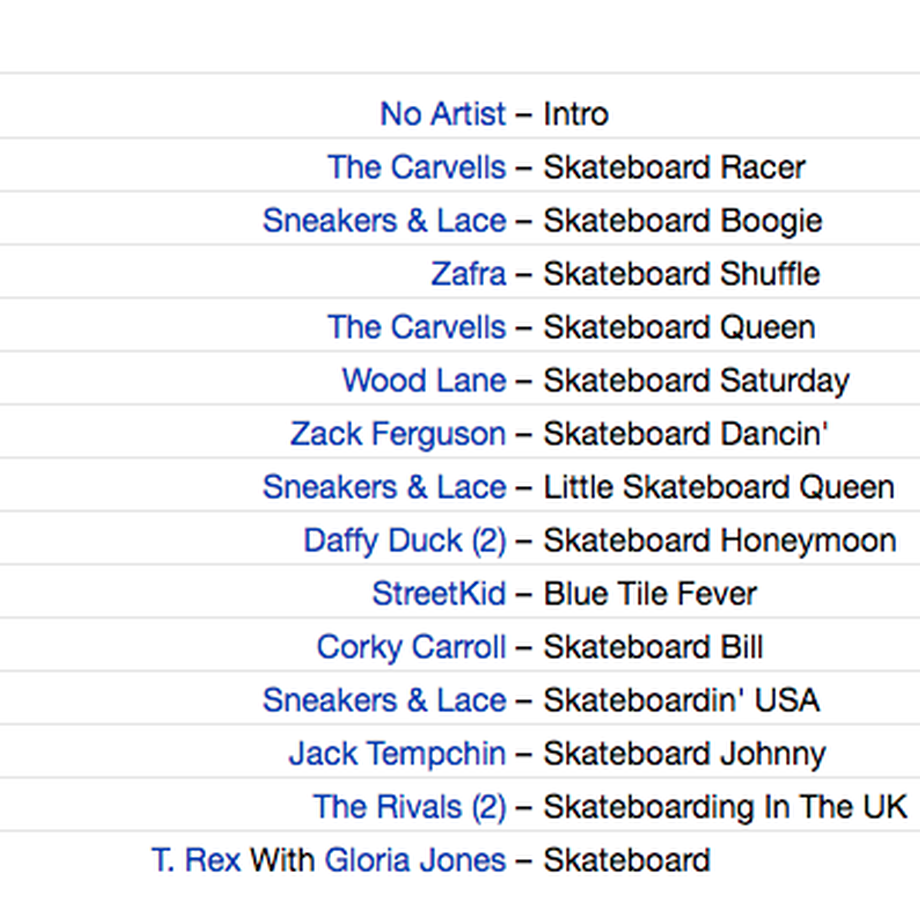
Task: Visit the Zack Ferguson artist page
Action: coord(398,434)
